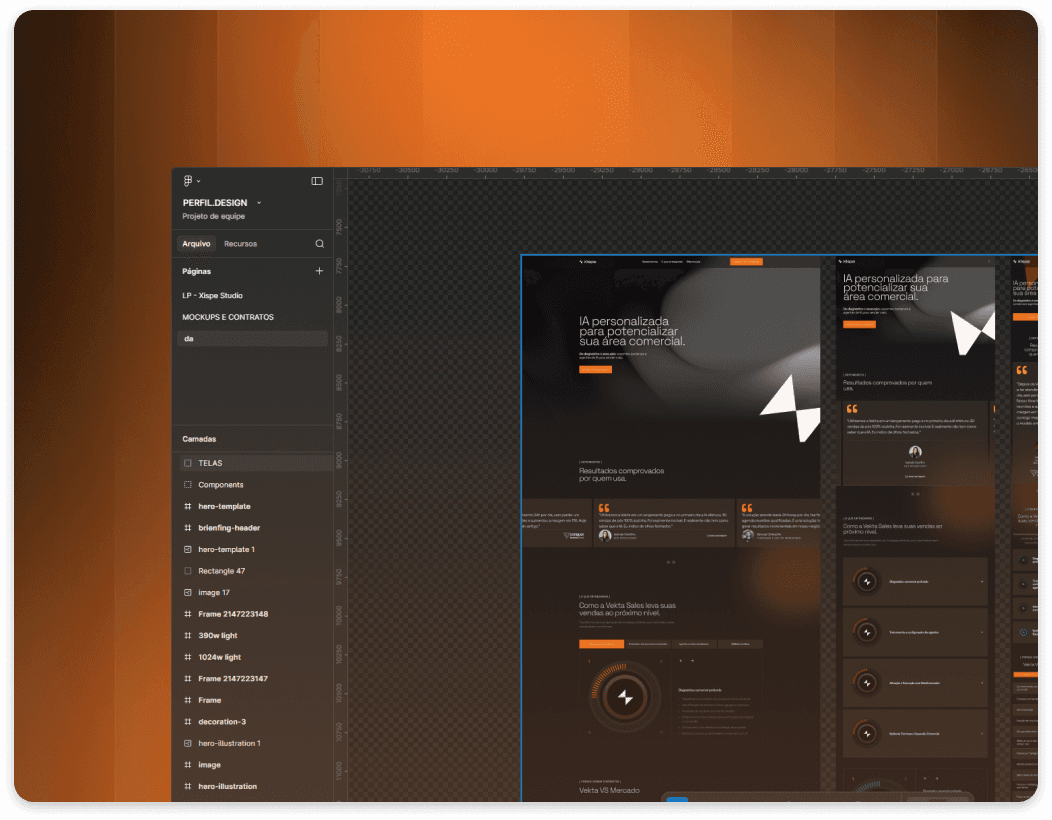This screenshot has height=820, width=1052.
Task: Click the 'da' page name input field
Action: [x=251, y=338]
